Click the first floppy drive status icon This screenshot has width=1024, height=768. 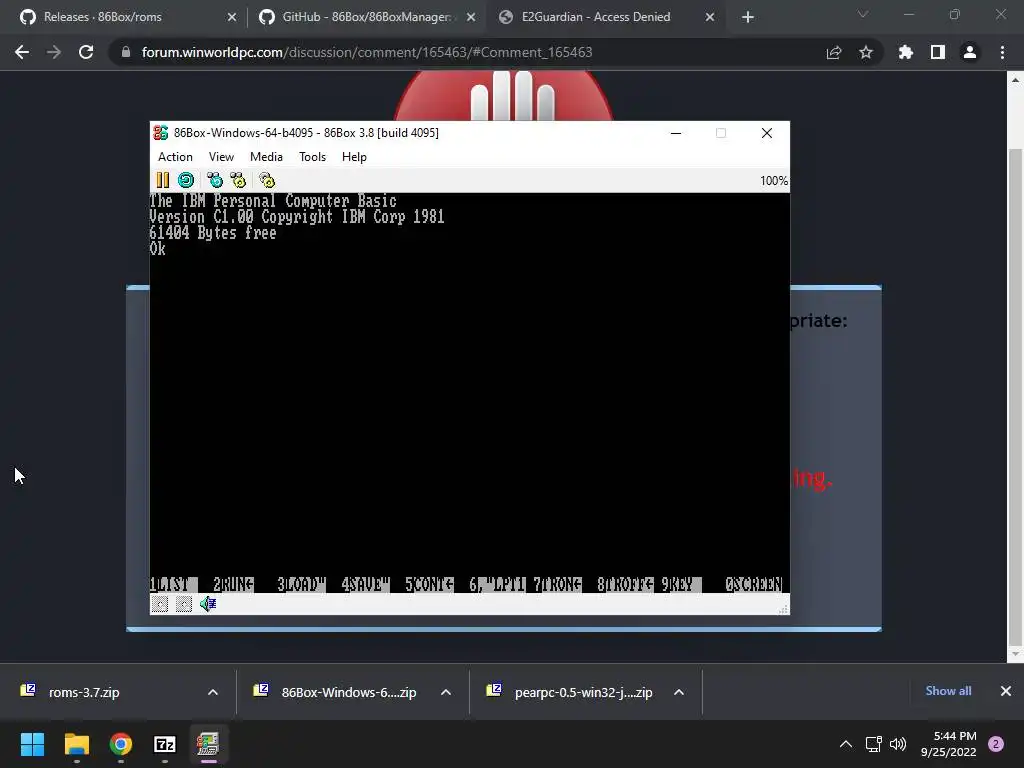point(160,604)
